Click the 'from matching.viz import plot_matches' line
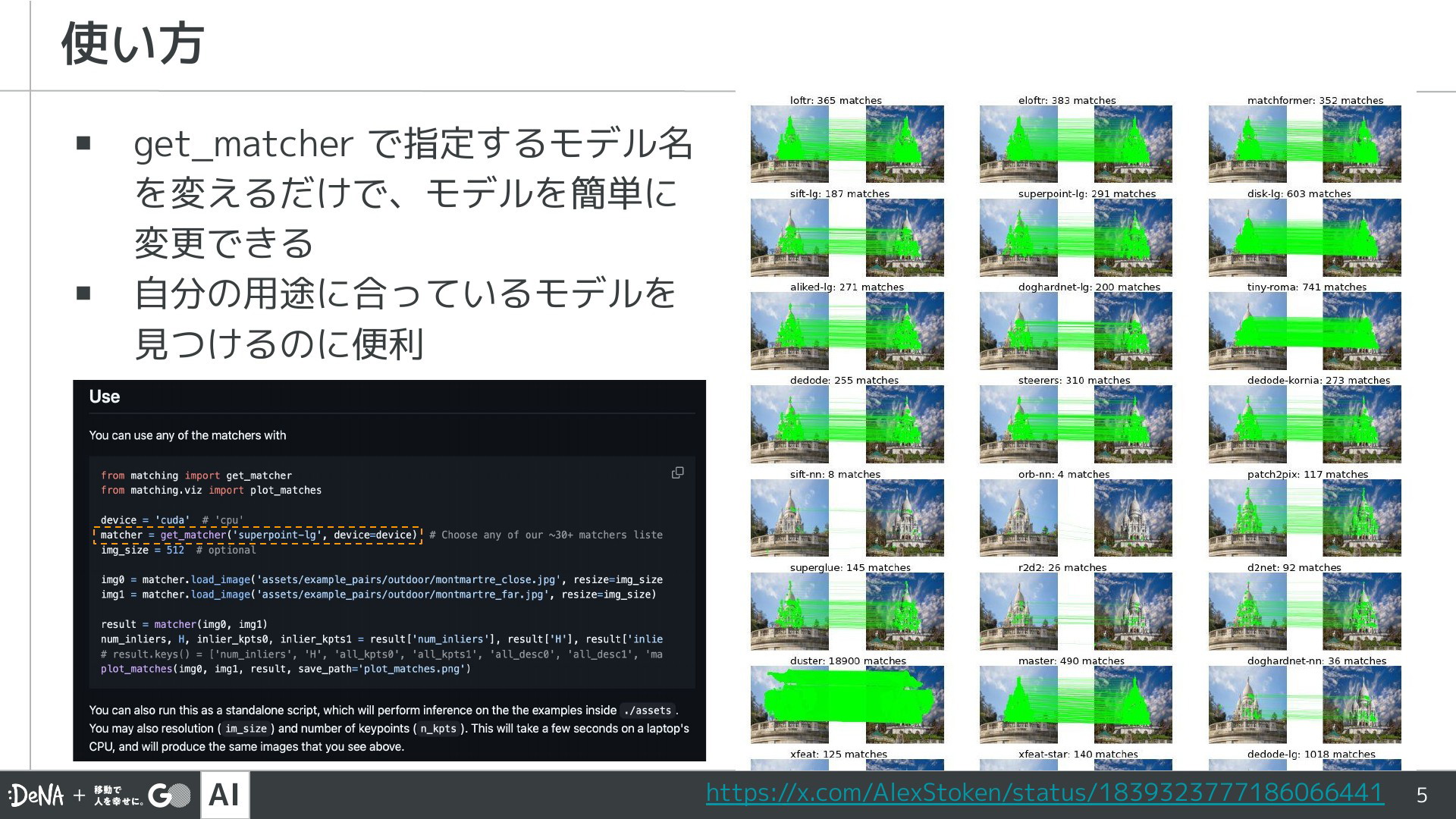 pyautogui.click(x=211, y=491)
